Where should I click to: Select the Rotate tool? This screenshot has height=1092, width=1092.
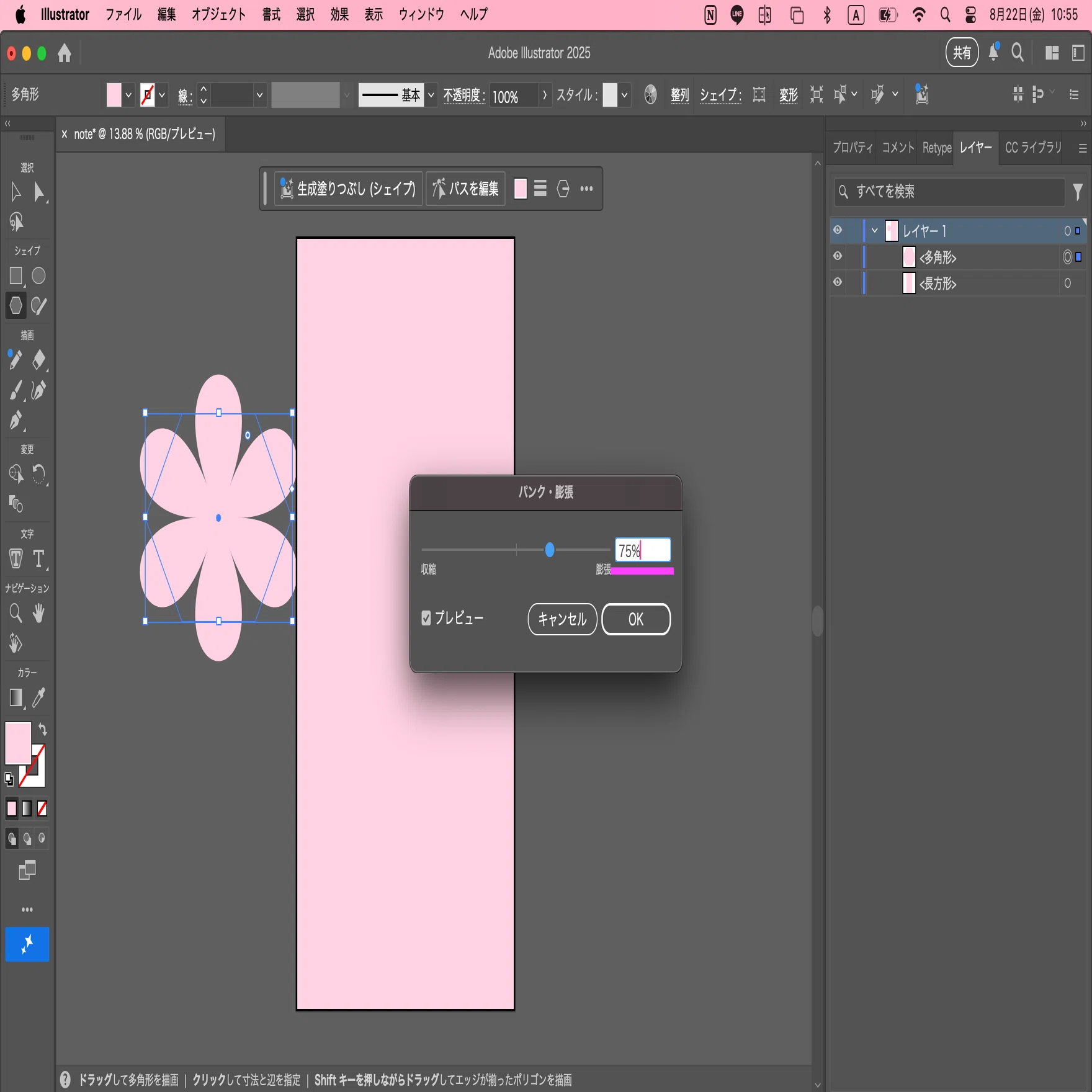tap(39, 474)
